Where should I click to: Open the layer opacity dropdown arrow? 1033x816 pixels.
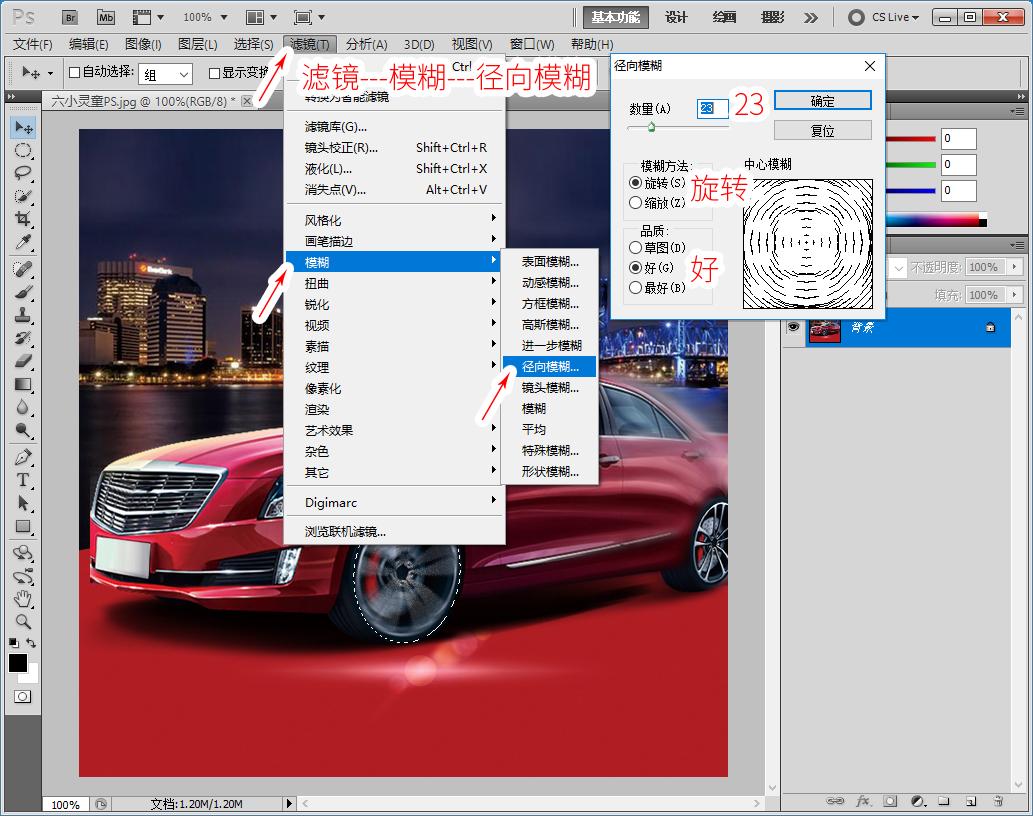[x=1015, y=267]
